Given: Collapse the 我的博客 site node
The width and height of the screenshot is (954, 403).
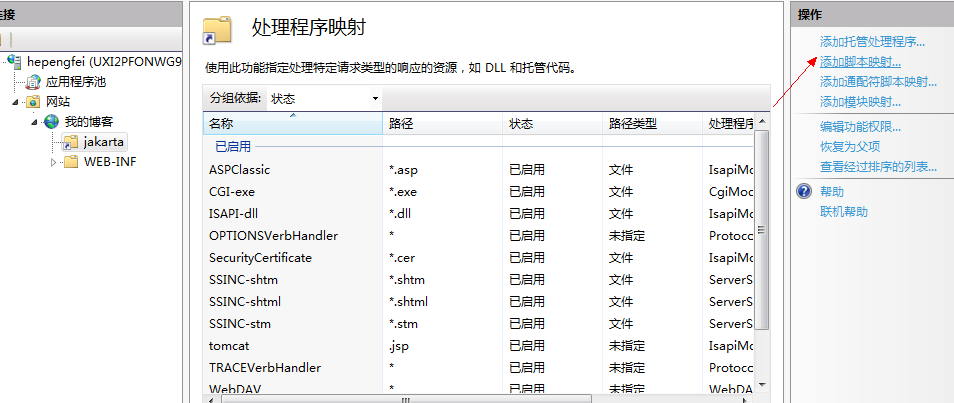Looking at the screenshot, I should [35, 122].
